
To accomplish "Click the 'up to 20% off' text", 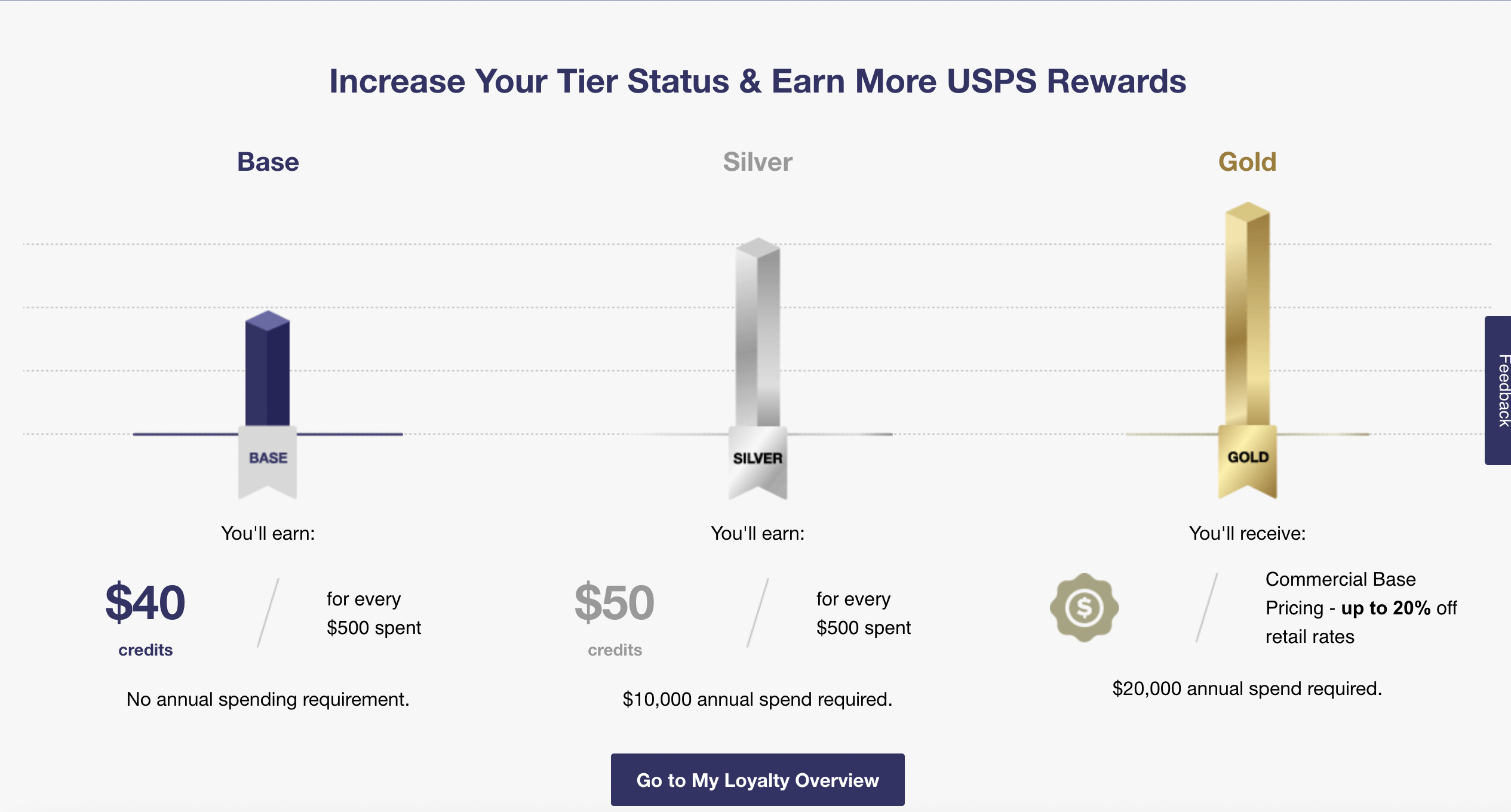I will tap(1386, 608).
